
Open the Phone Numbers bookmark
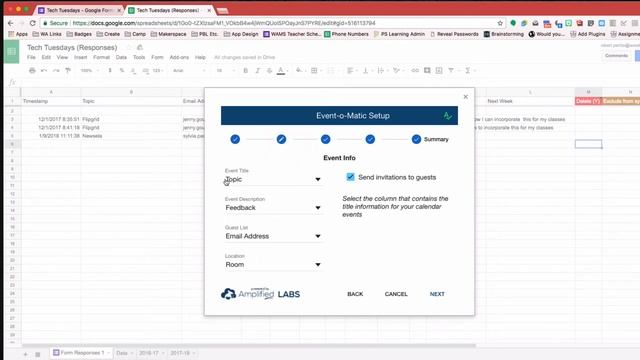point(347,34)
